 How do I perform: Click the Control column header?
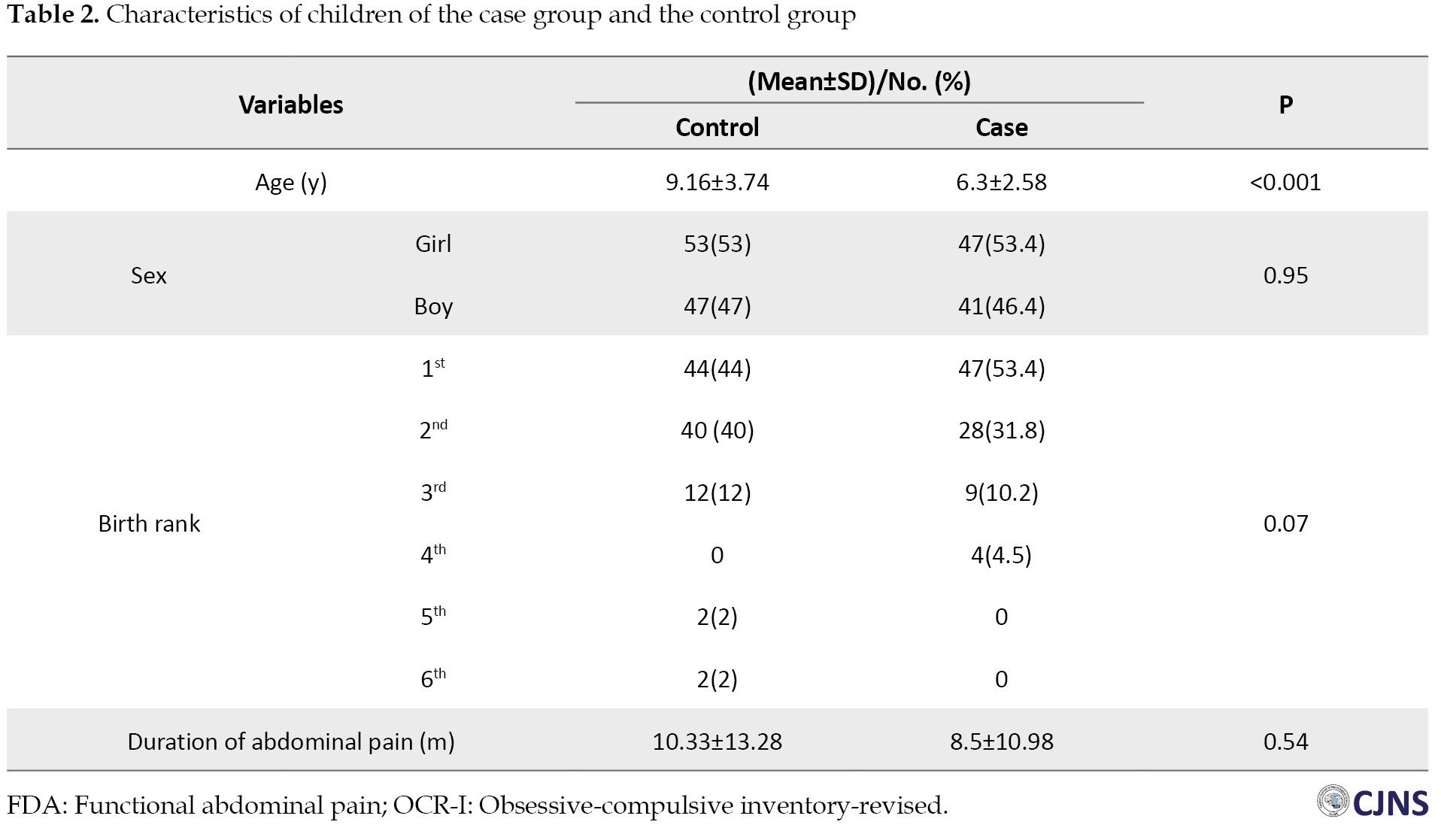[x=717, y=127]
